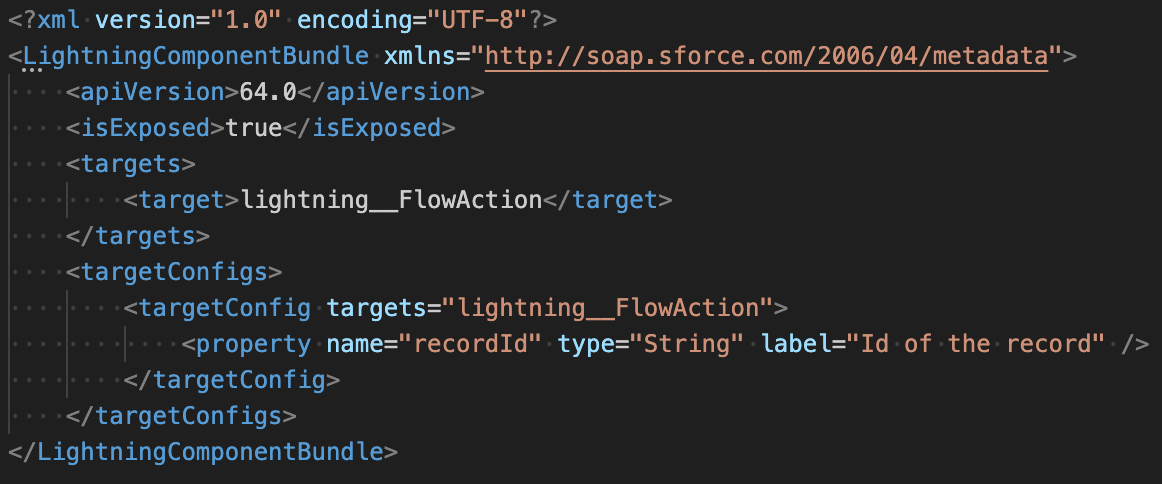Open the soap.sforce.com metadata URL link

[766, 56]
